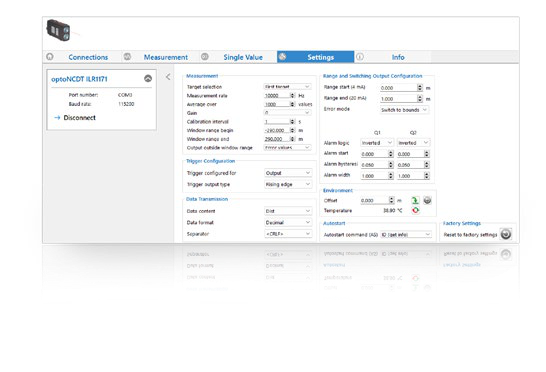
Task: Collapse the optoNCDT ILR1171 device panel
Action: click(148, 79)
